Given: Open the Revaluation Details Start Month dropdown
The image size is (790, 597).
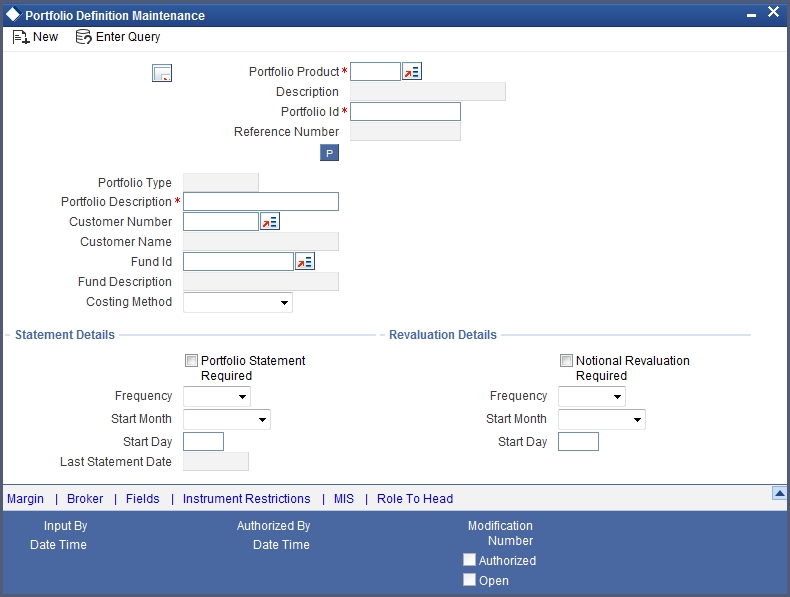Looking at the screenshot, I should [x=602, y=419].
